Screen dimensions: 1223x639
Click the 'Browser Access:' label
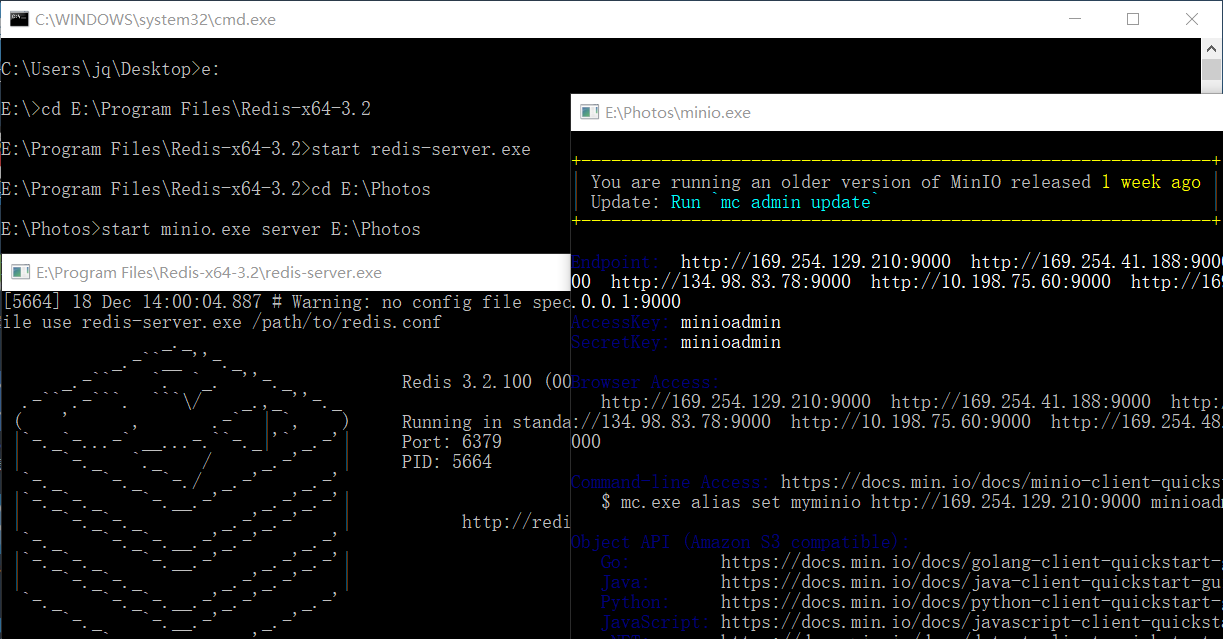tap(646, 382)
